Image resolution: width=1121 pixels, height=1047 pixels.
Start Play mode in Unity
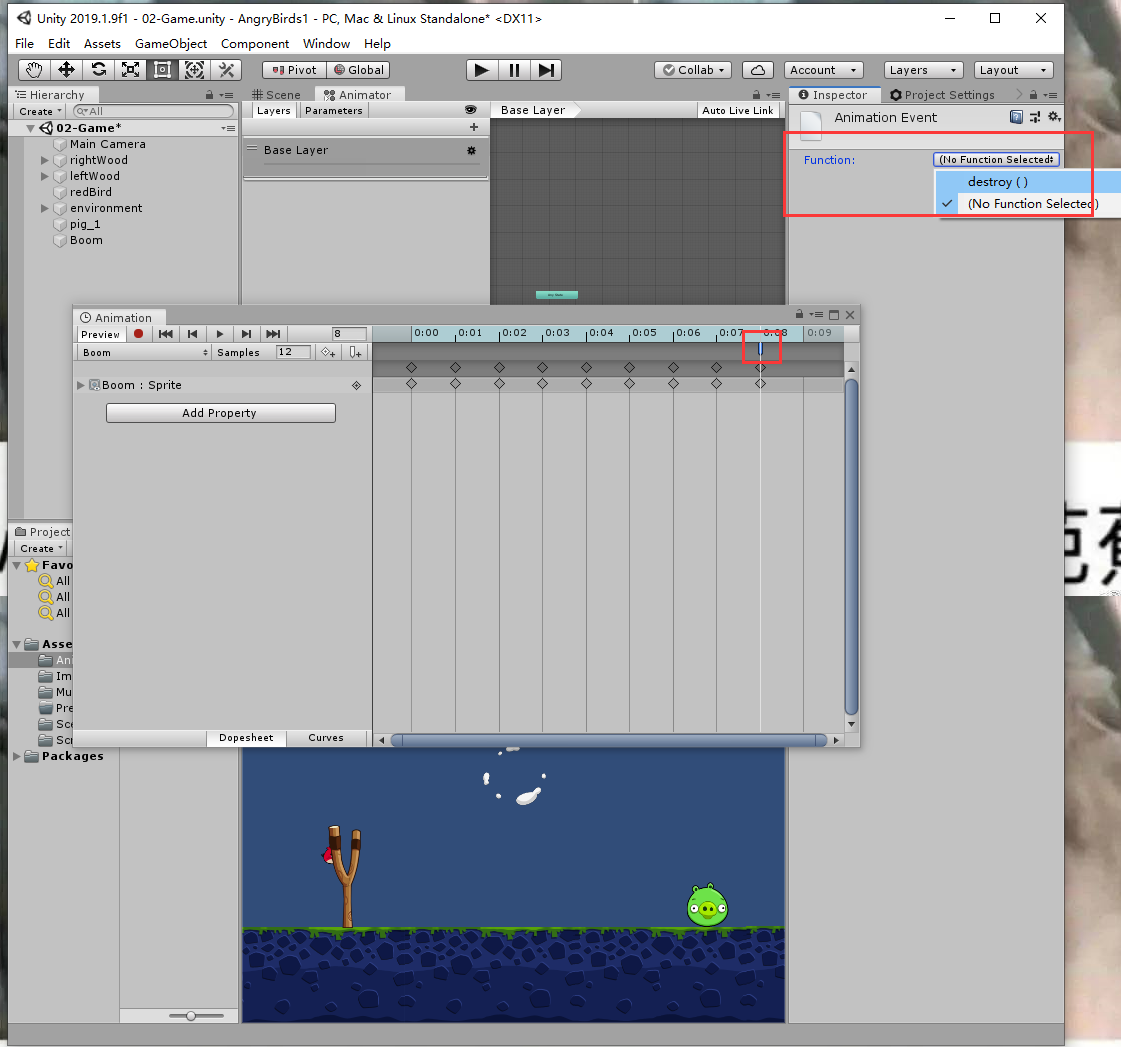pos(482,70)
